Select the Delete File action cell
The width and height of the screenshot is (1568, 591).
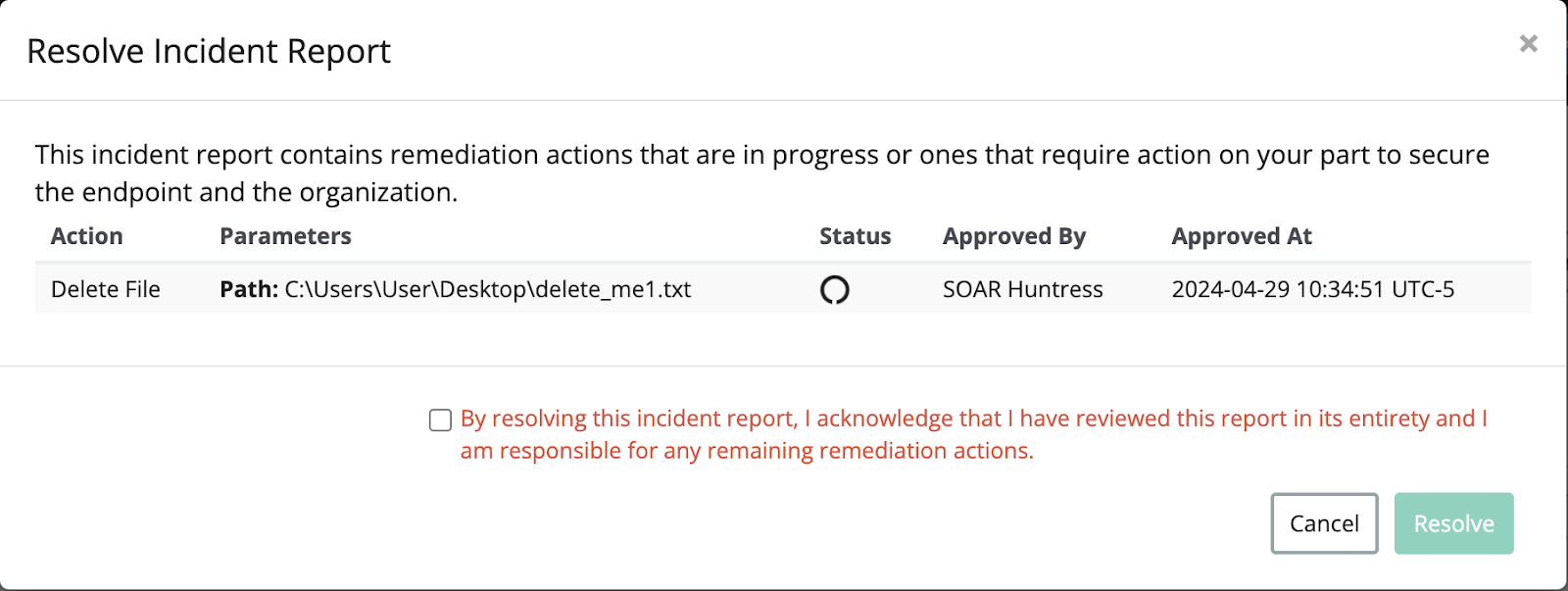click(106, 289)
